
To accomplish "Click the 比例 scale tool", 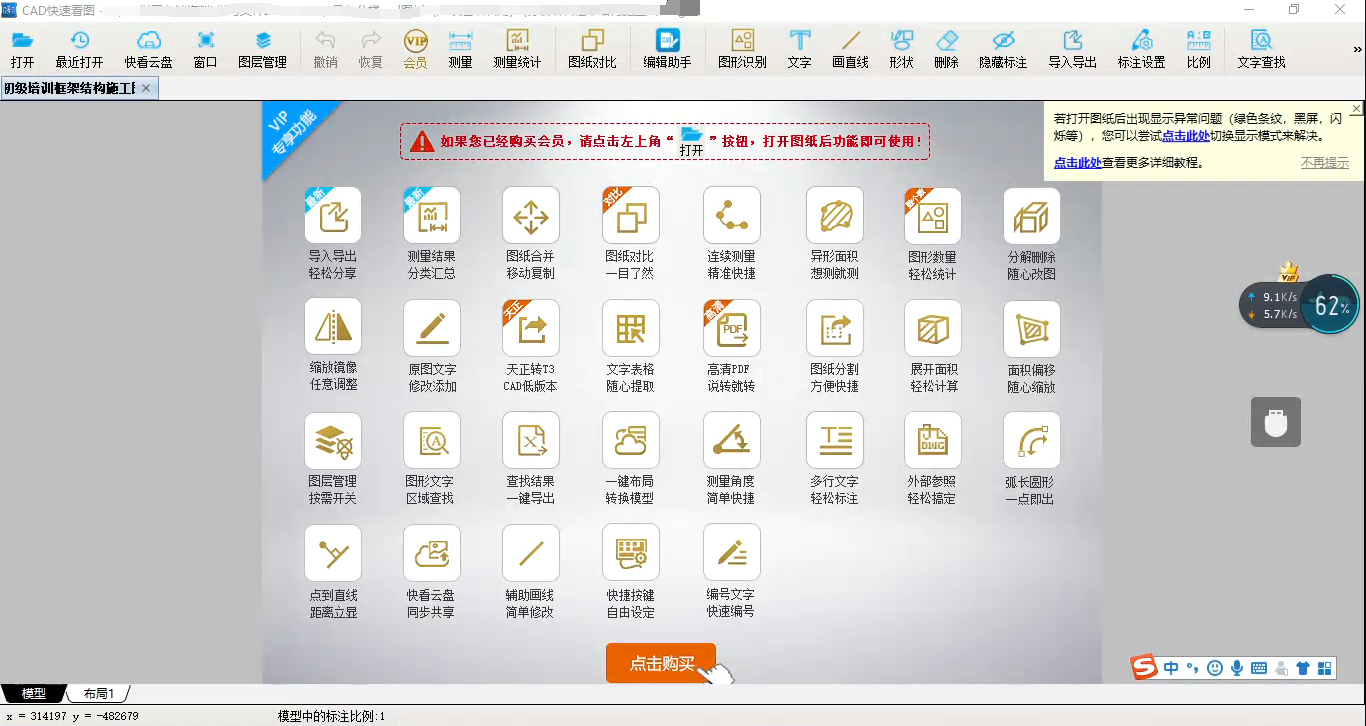I will 1198,49.
